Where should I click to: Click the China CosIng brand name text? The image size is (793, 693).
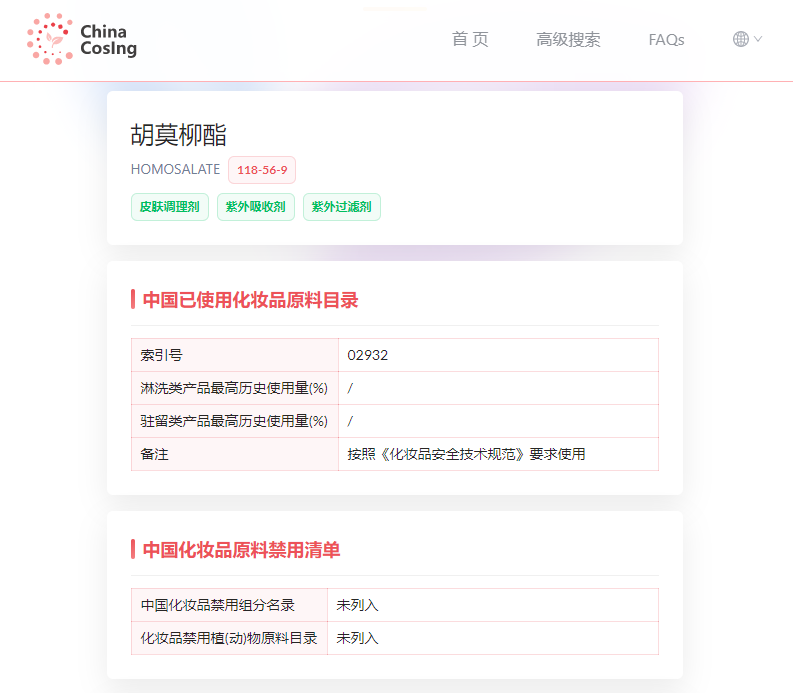click(108, 39)
